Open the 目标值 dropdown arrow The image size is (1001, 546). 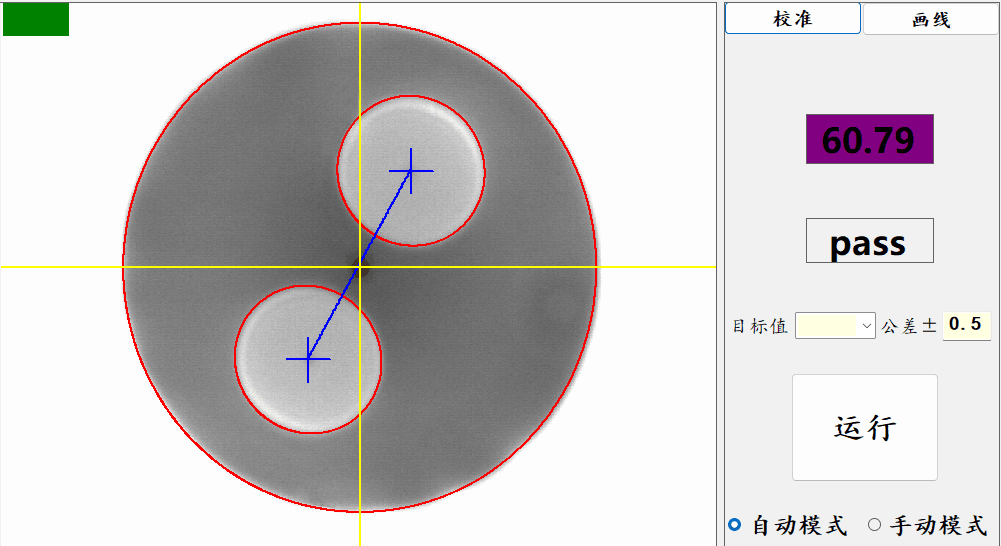coord(866,326)
